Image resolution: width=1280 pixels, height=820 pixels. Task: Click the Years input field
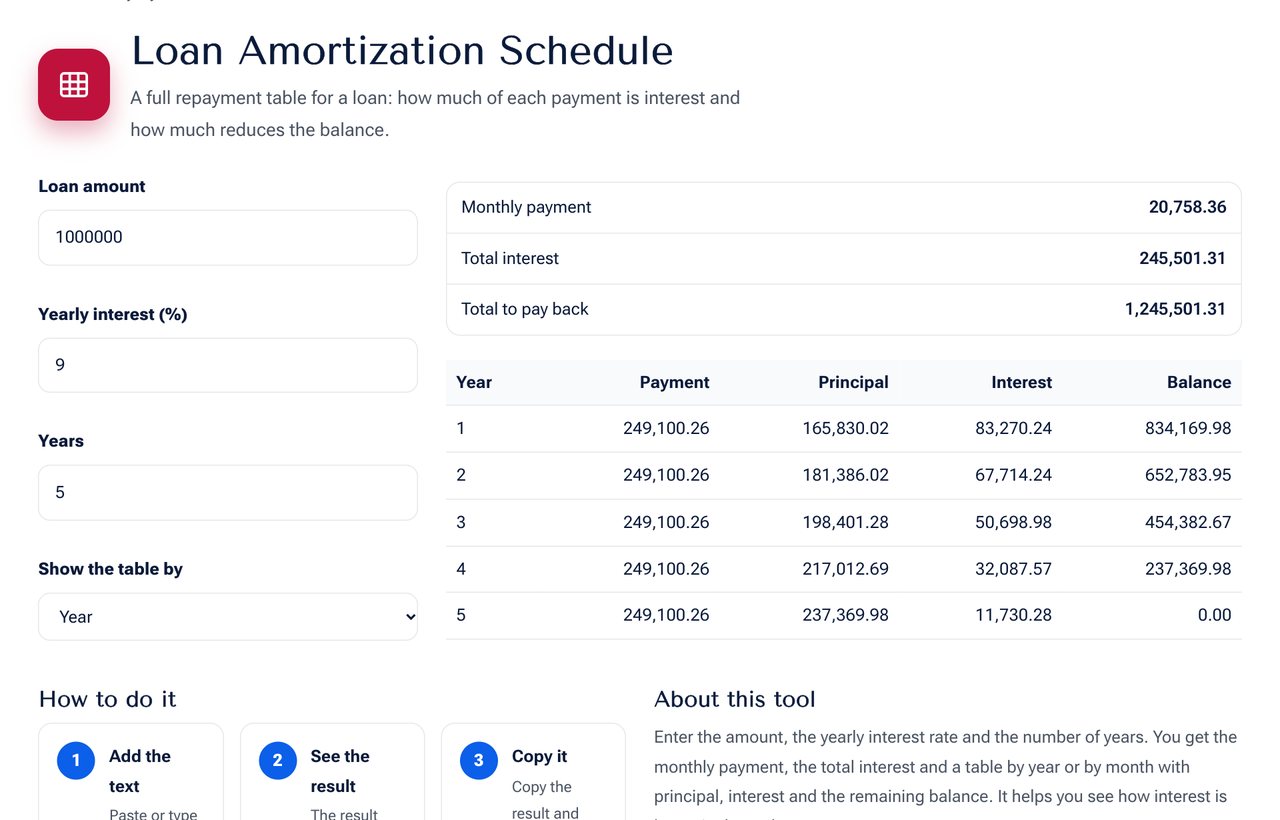[x=228, y=492]
